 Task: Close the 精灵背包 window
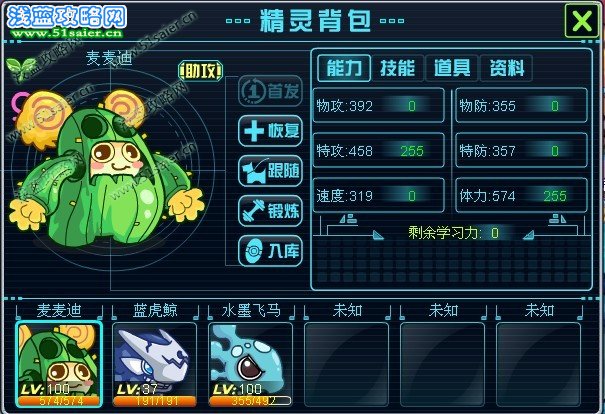pos(582,21)
